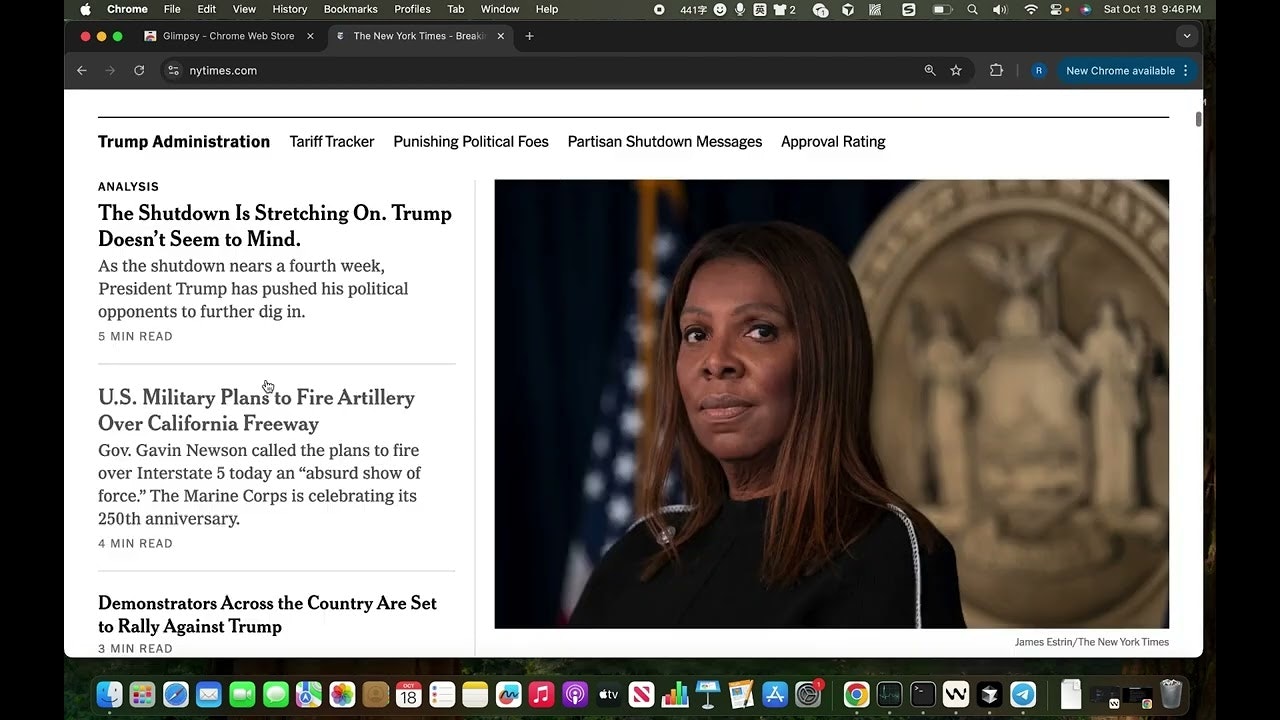Open the Profiles menu
The width and height of the screenshot is (1280, 720).
click(412, 9)
